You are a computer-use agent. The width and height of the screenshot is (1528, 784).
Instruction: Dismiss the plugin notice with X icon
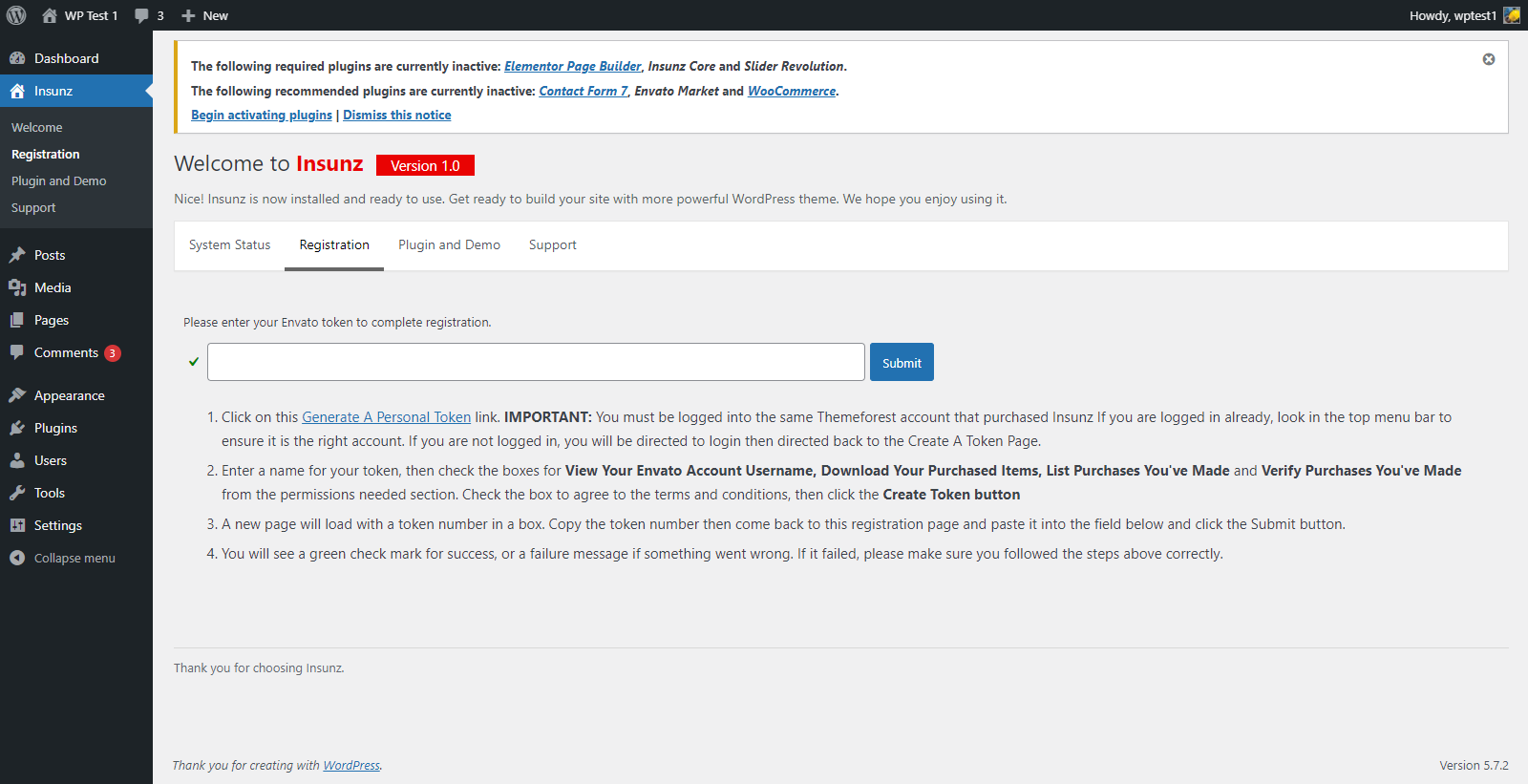point(1488,59)
